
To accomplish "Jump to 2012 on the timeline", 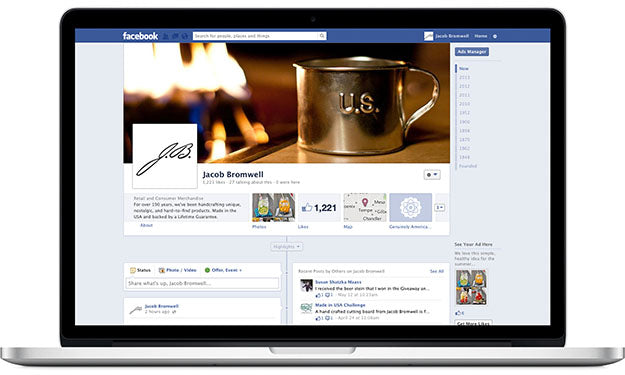I will click(464, 86).
